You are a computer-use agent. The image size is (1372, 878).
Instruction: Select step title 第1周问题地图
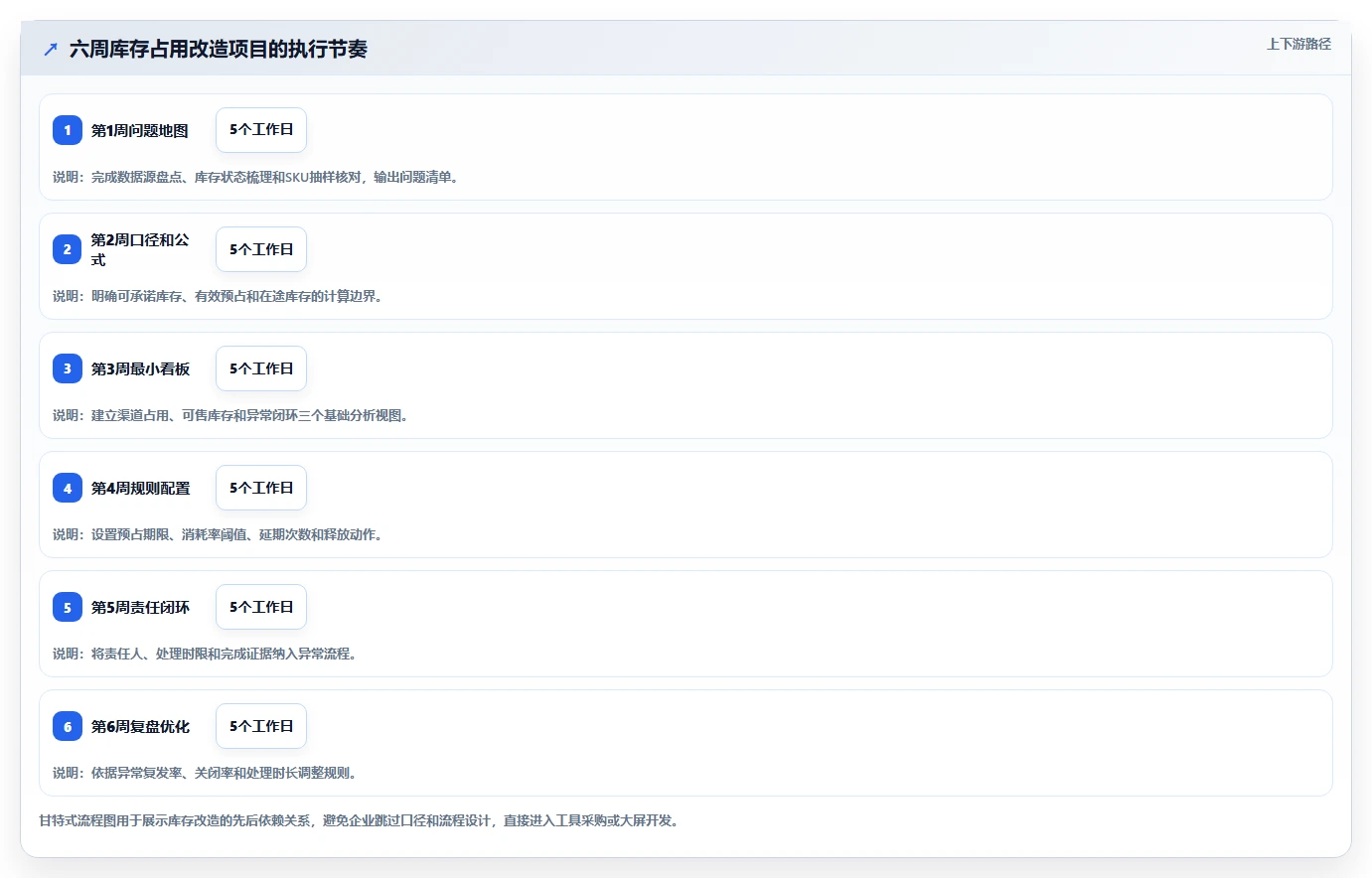[x=140, y=130]
